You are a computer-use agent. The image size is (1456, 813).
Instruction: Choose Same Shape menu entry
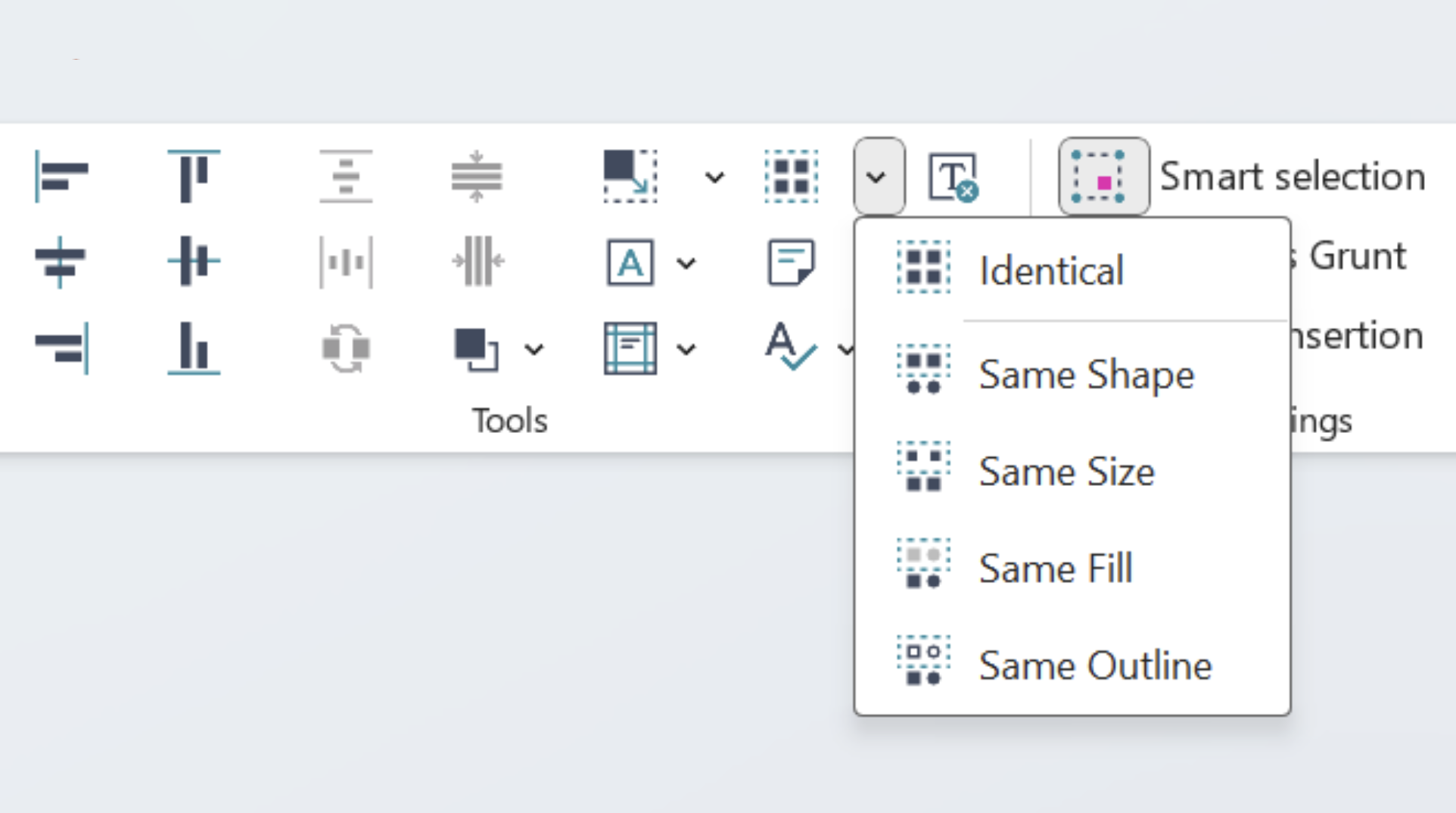click(x=1085, y=374)
